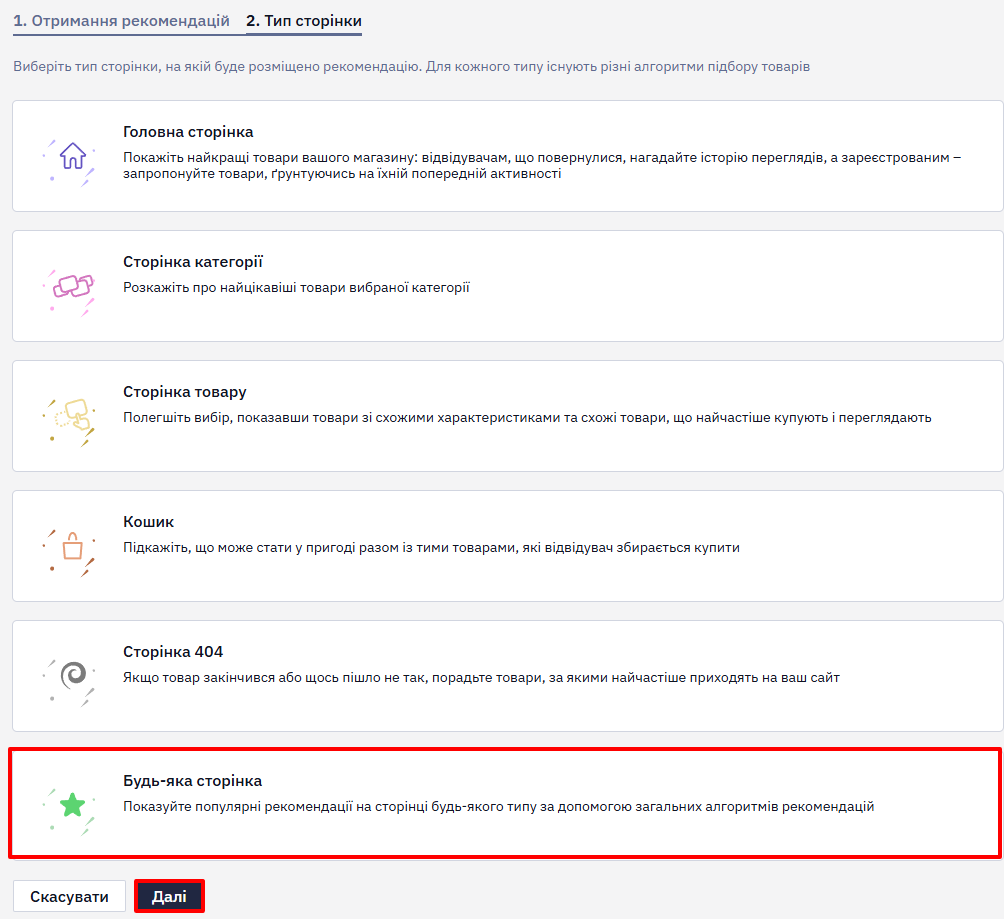This screenshot has height=919, width=1004.
Task: Click the gray spiral icon for Сторінка 404
Action: pyautogui.click(x=73, y=674)
